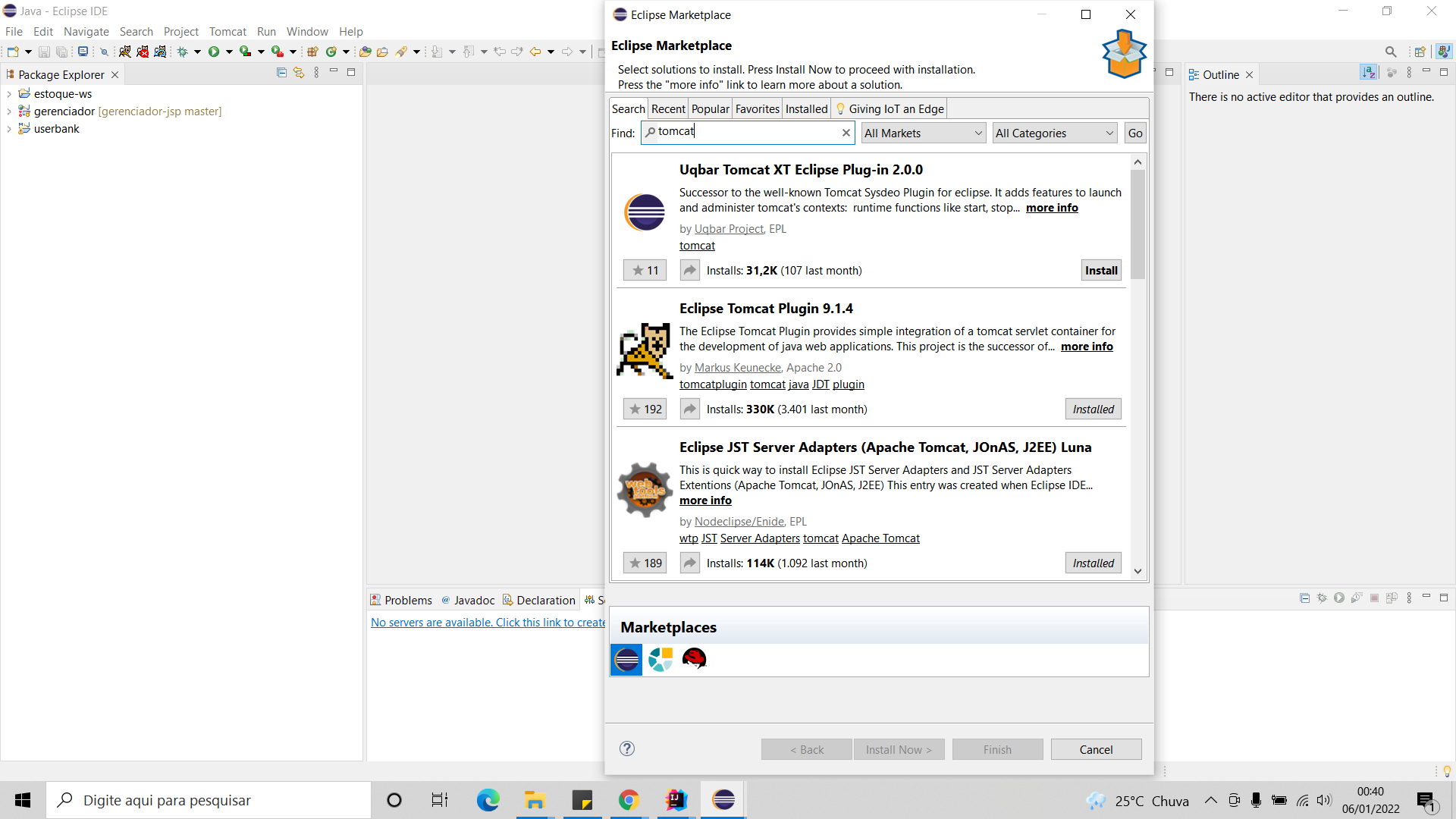
Task: Open the Debug button dropdown arrow
Action: pyautogui.click(x=197, y=52)
